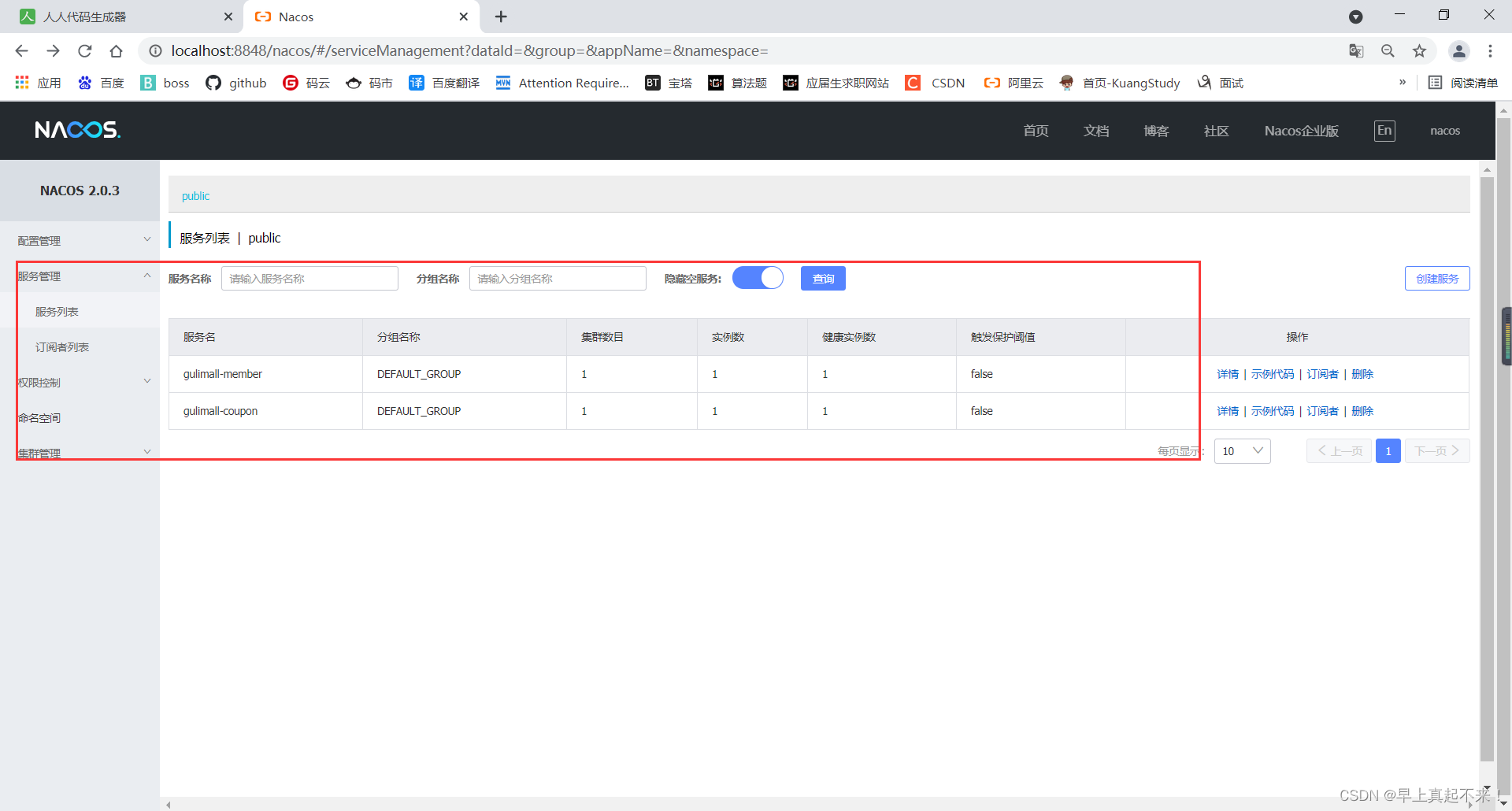Viewport: 1512px width, 811px height.
Task: Open the zoom magnifier icon in address bar
Action: 1388,51
